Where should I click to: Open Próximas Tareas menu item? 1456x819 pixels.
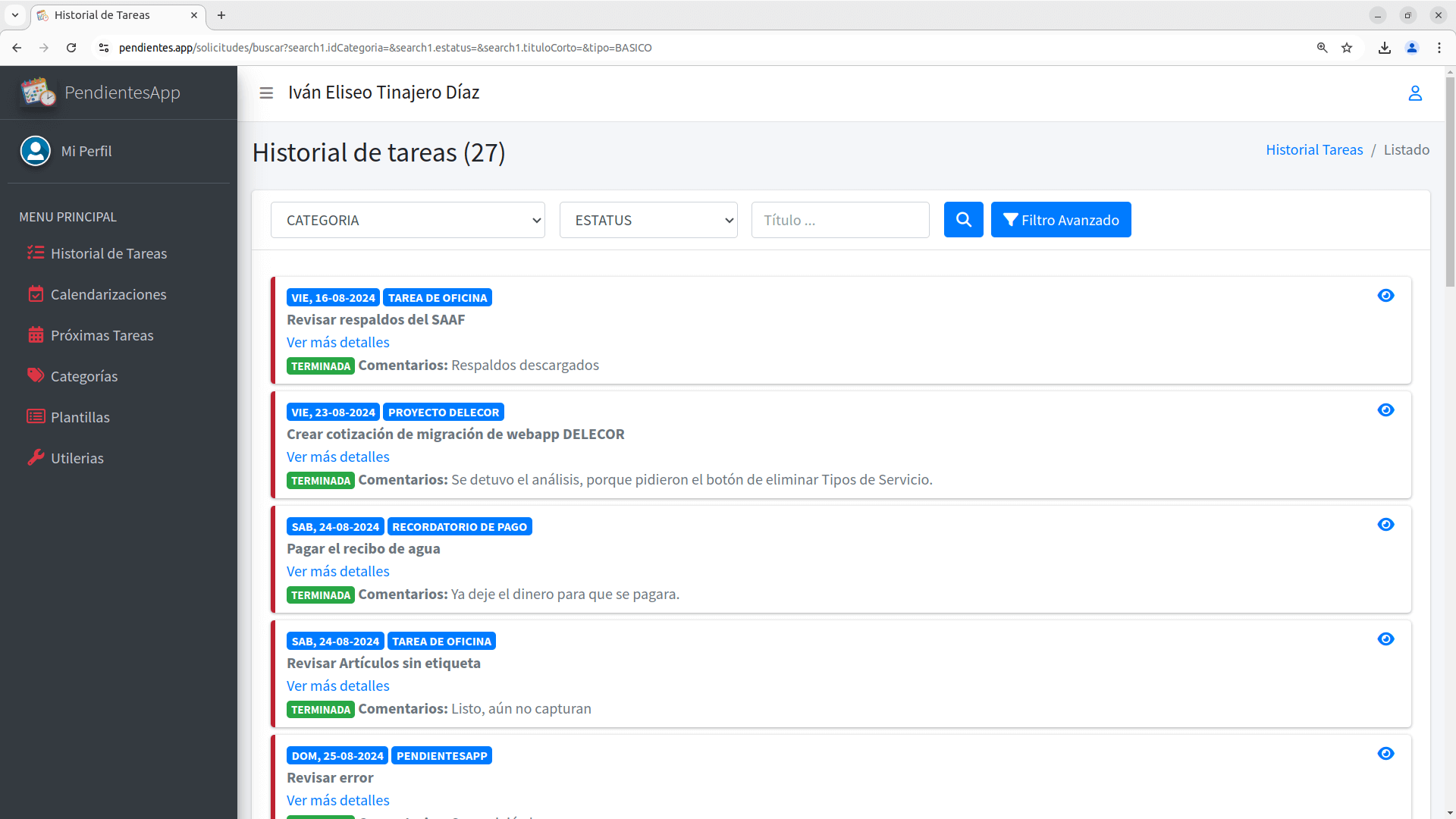118,335
